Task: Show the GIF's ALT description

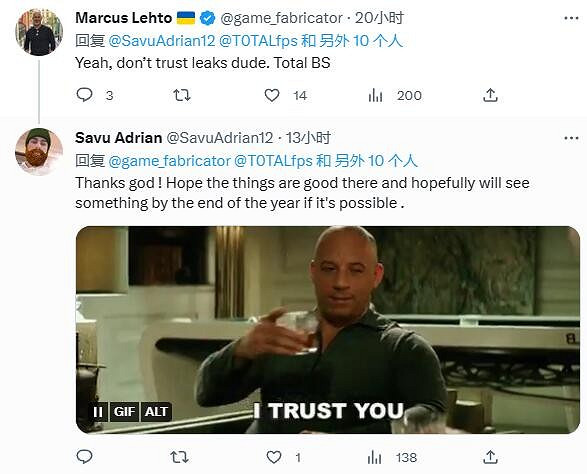Action: pos(156,412)
